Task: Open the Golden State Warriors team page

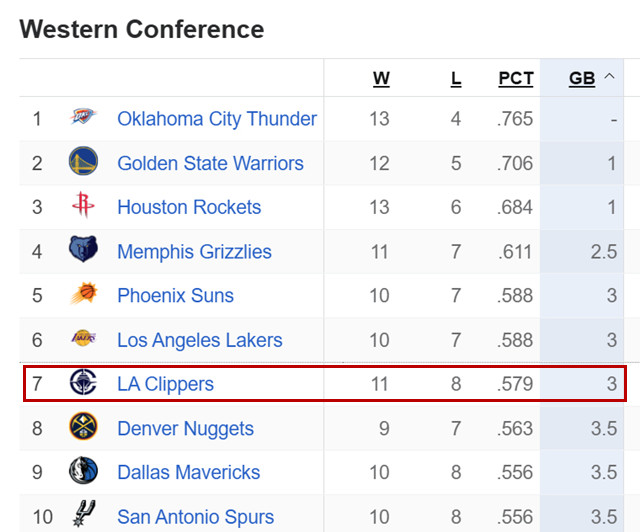Action: pyautogui.click(x=210, y=163)
